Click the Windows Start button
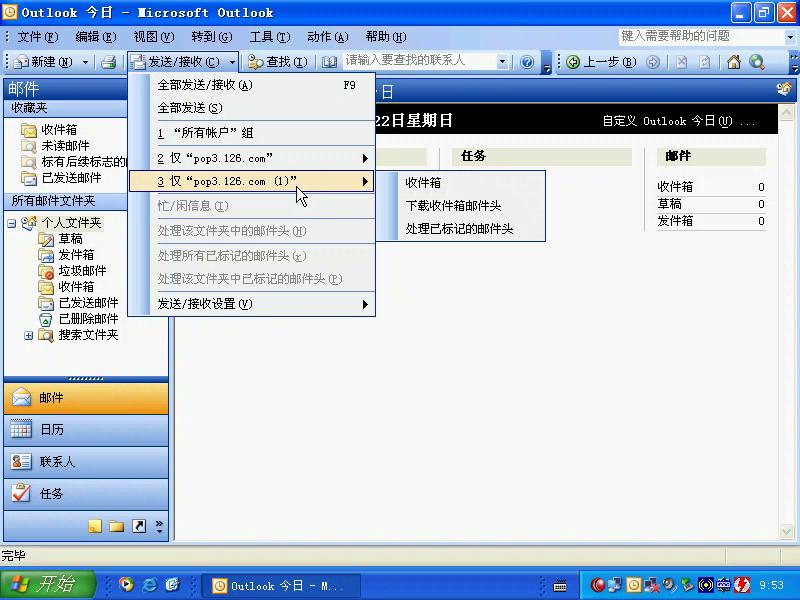Screen dimensions: 800x600 coord(48,585)
